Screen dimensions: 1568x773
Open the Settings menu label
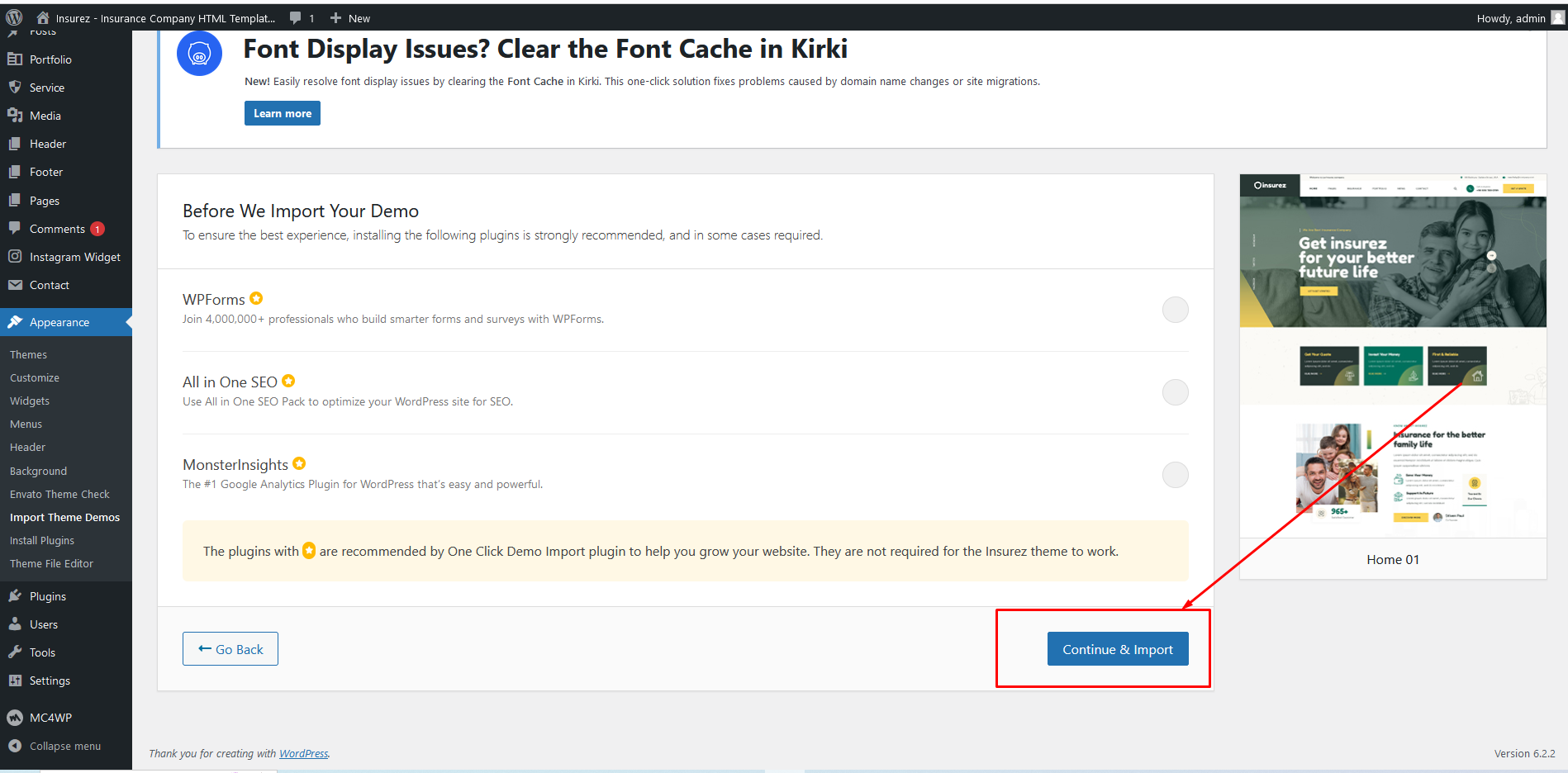click(x=50, y=681)
